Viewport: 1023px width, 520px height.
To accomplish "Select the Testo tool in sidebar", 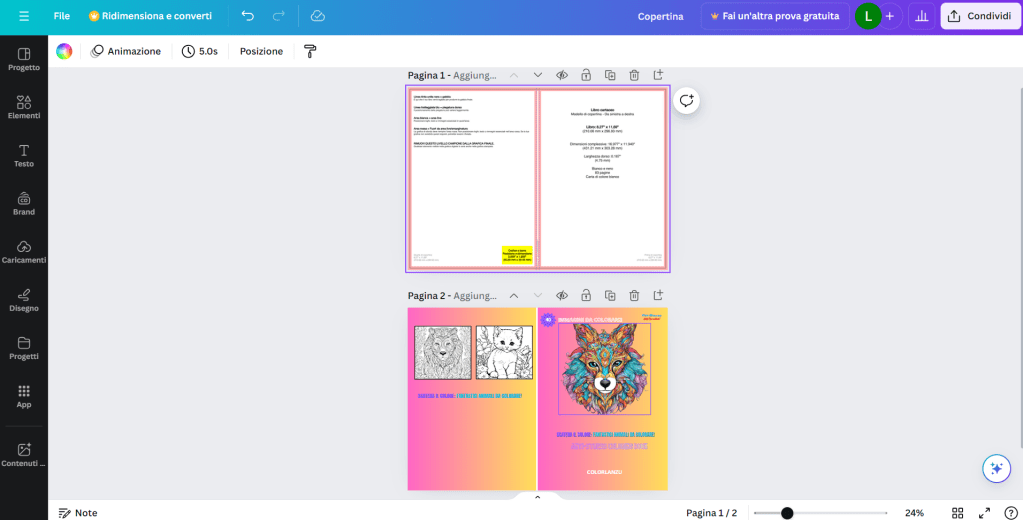I will [24, 154].
